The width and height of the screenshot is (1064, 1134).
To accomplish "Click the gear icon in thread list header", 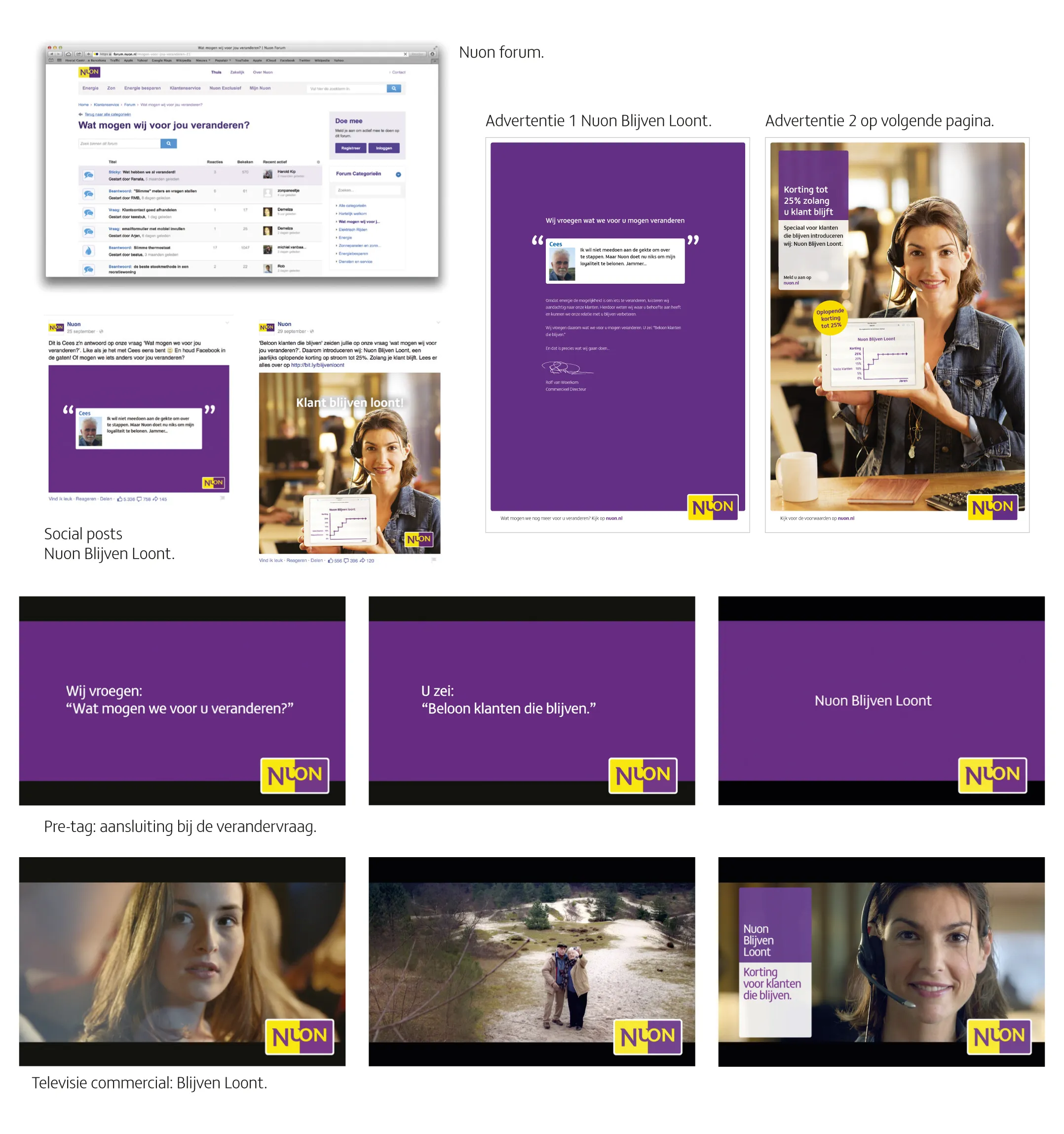I will coord(318,162).
